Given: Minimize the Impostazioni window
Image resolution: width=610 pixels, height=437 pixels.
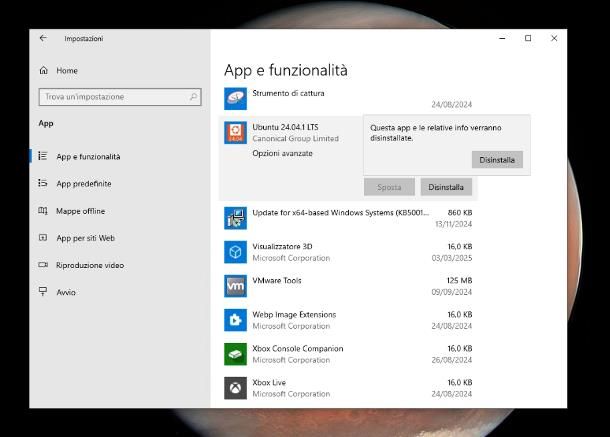Looking at the screenshot, I should click(502, 38).
